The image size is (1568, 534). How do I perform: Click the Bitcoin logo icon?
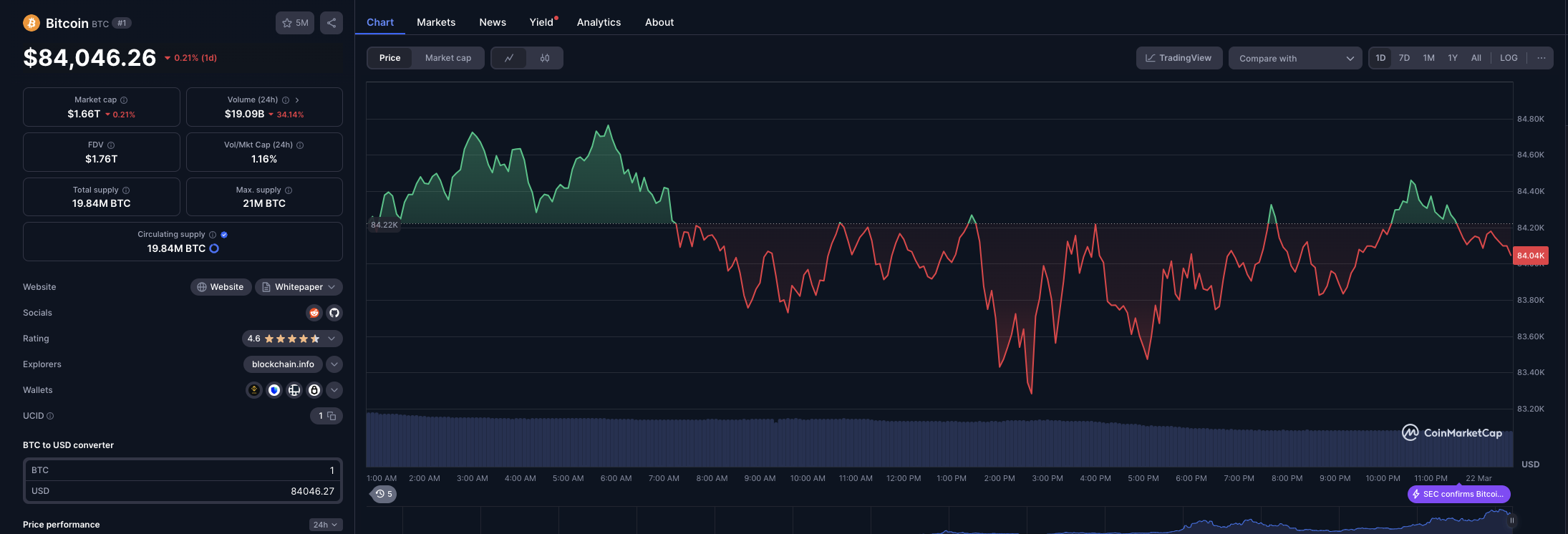(32, 23)
